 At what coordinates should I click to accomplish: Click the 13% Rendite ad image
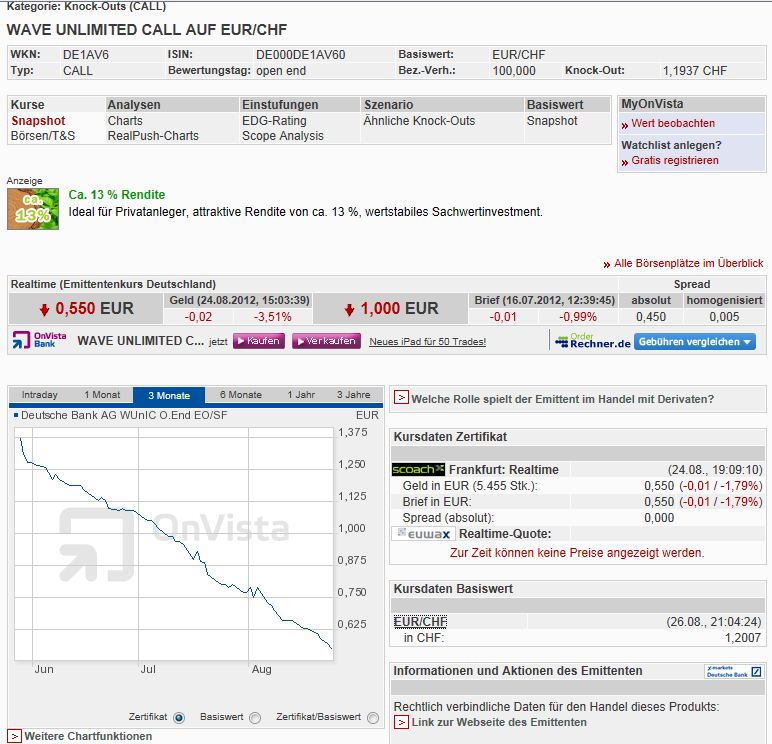(33, 209)
